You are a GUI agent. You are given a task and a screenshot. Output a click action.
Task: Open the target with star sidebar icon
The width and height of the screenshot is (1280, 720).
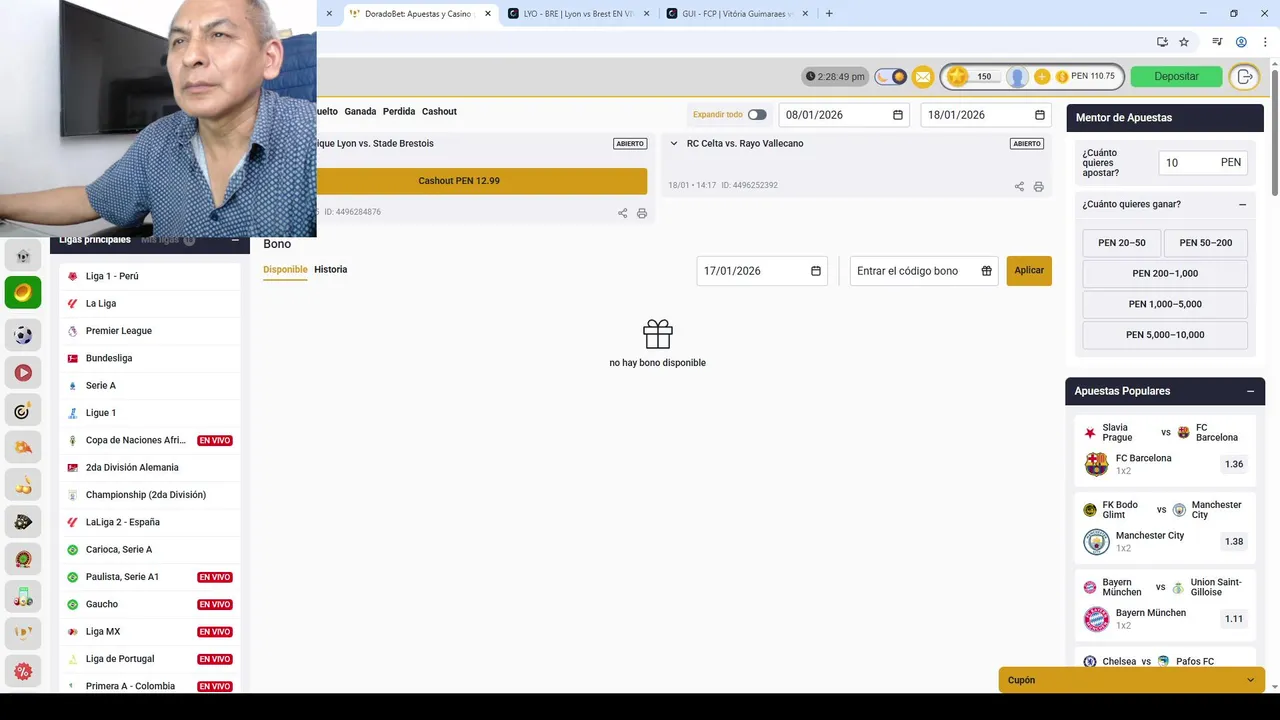[23, 410]
